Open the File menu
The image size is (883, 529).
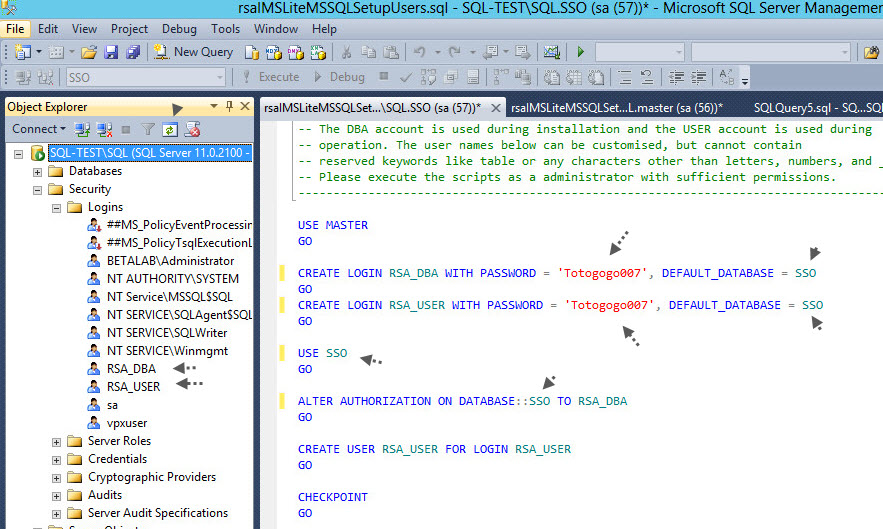(15, 29)
